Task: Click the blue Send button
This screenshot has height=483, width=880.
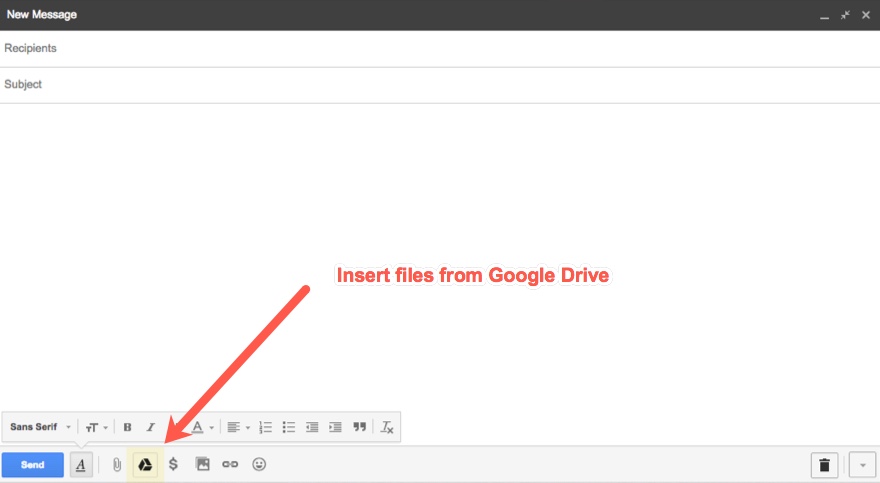Action: point(33,464)
